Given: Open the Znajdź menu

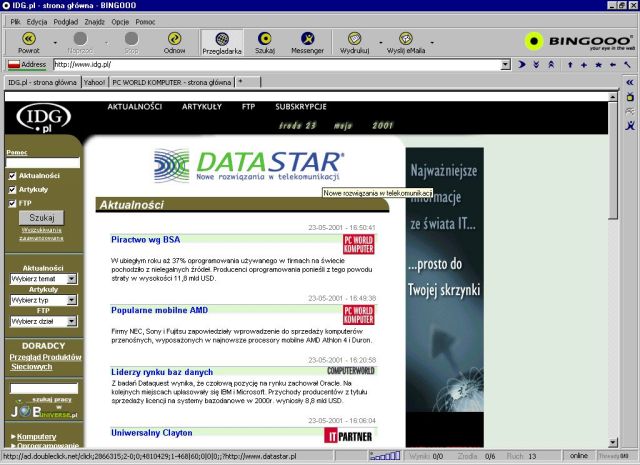Looking at the screenshot, I should point(95,22).
